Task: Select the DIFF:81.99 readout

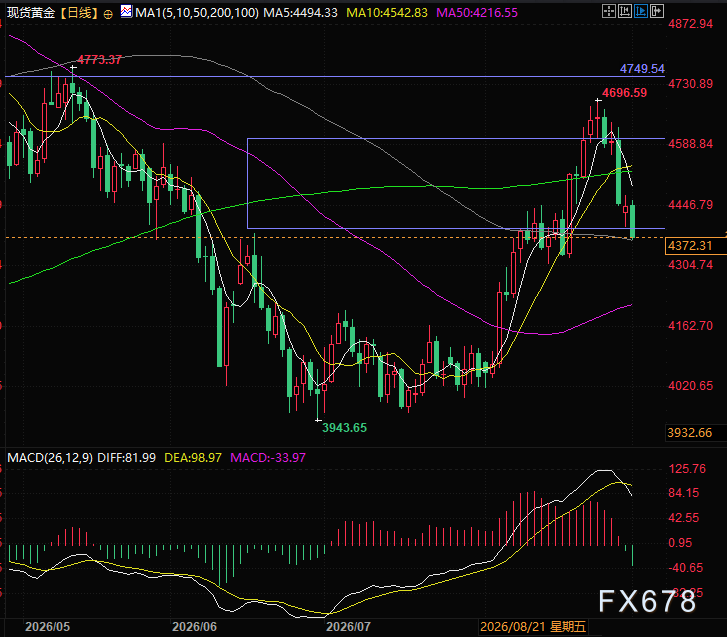Action: pos(127,458)
